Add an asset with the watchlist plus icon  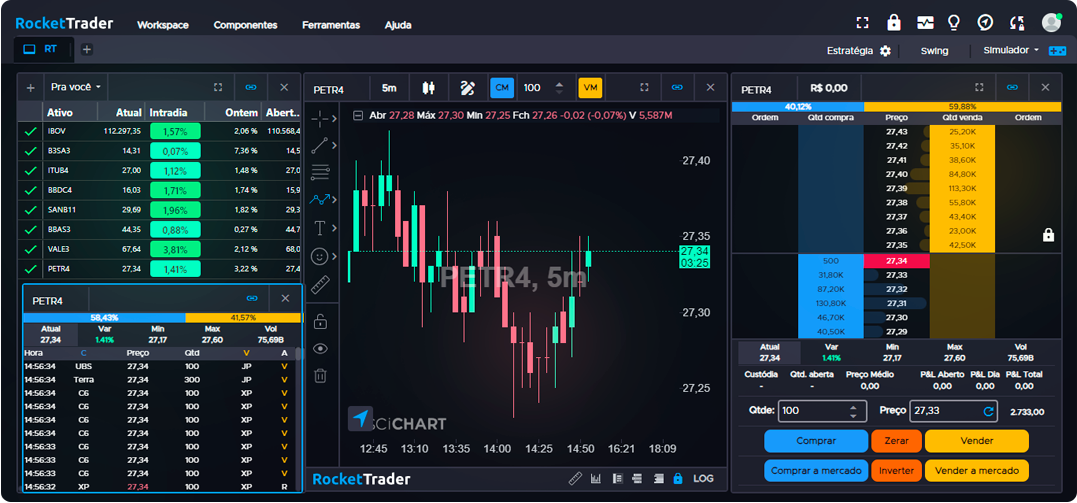(30, 88)
